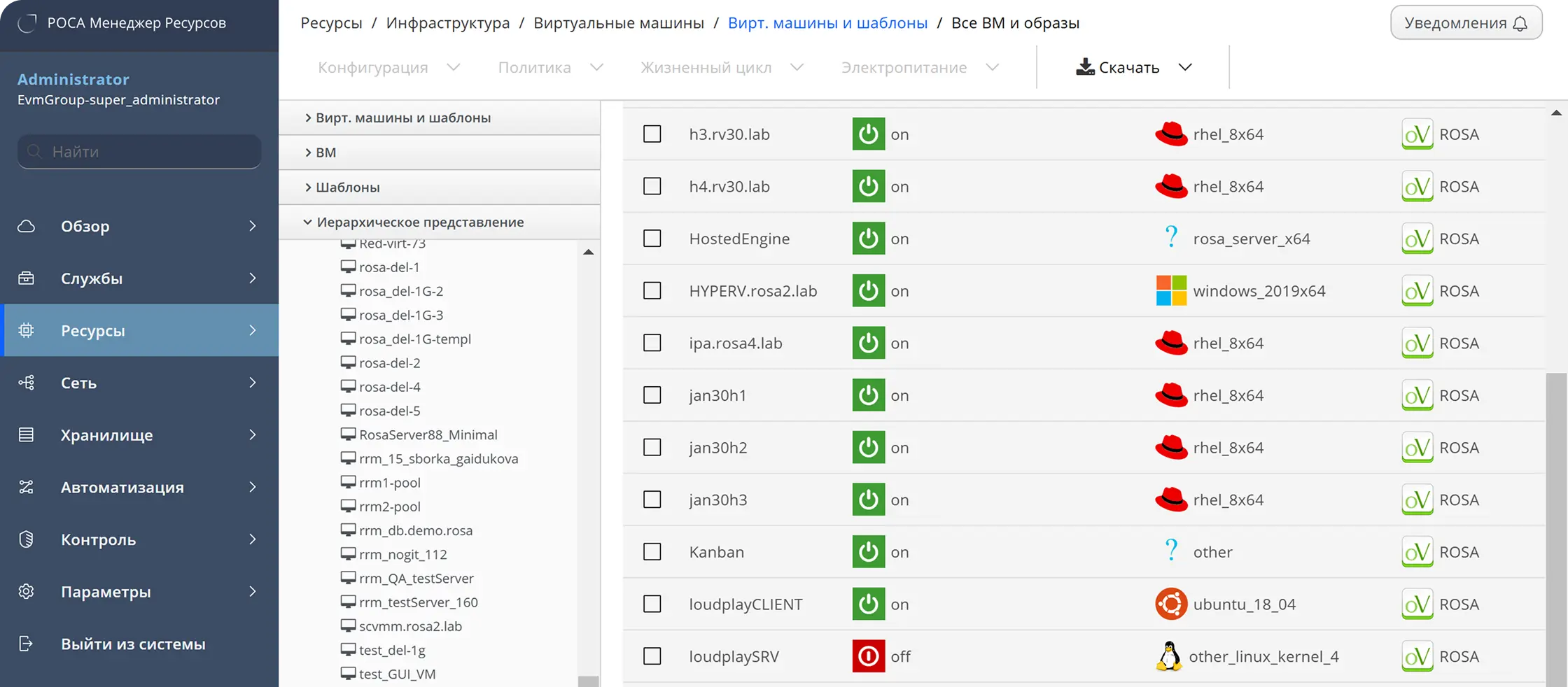Open the Ресурсы sidebar menu
The width and height of the screenshot is (1568, 687).
139,330
